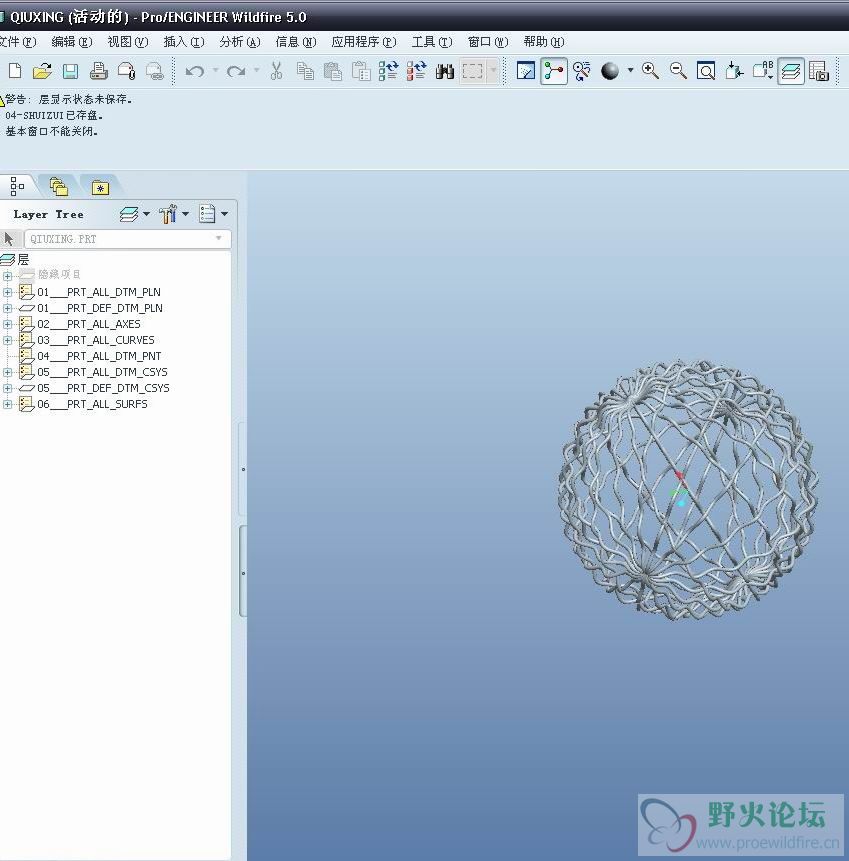This screenshot has width=849, height=861.
Task: Open the display style dropdown arrow
Action: 630,70
